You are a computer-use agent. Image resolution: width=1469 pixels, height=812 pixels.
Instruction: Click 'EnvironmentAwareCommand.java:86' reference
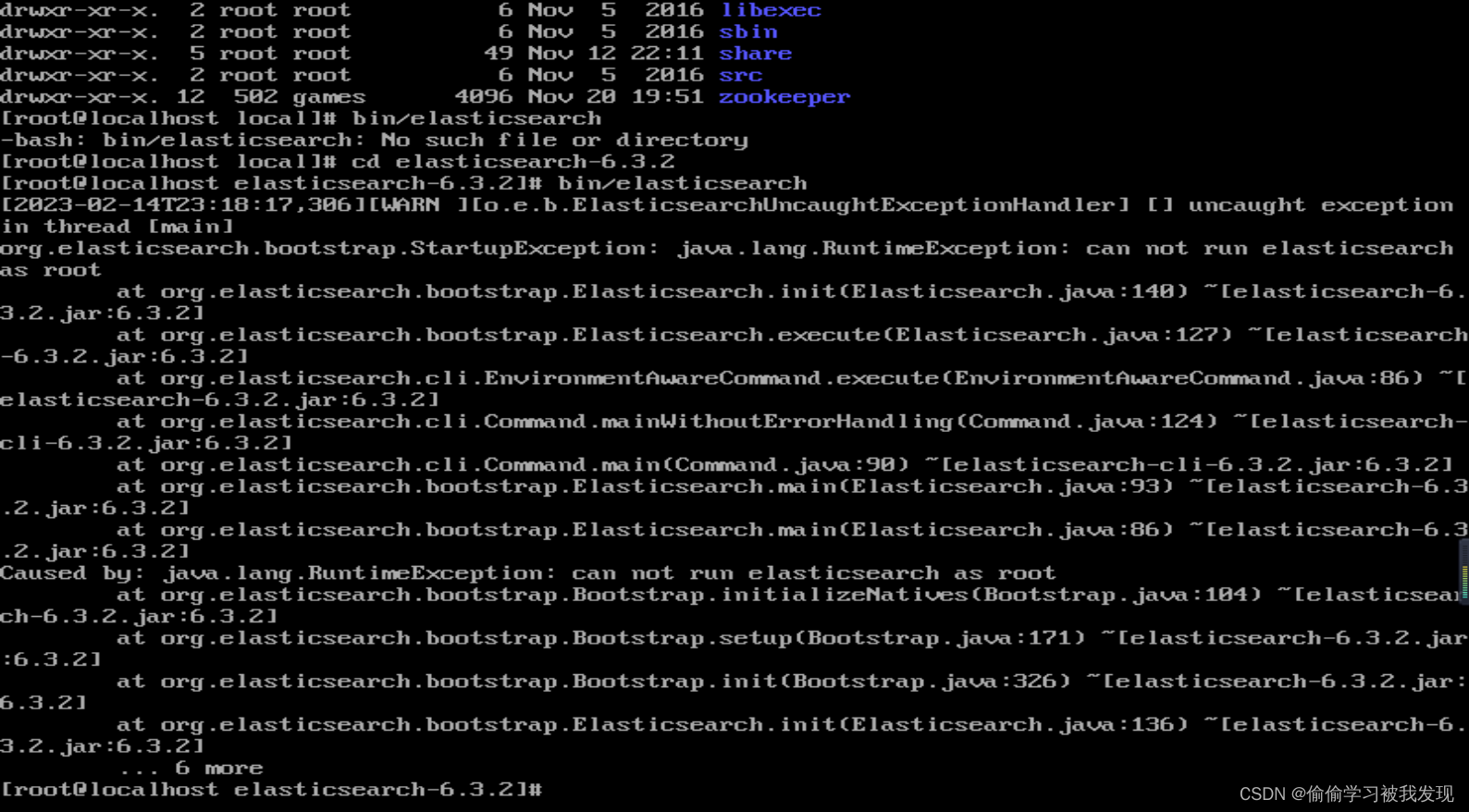pyautogui.click(x=1181, y=378)
